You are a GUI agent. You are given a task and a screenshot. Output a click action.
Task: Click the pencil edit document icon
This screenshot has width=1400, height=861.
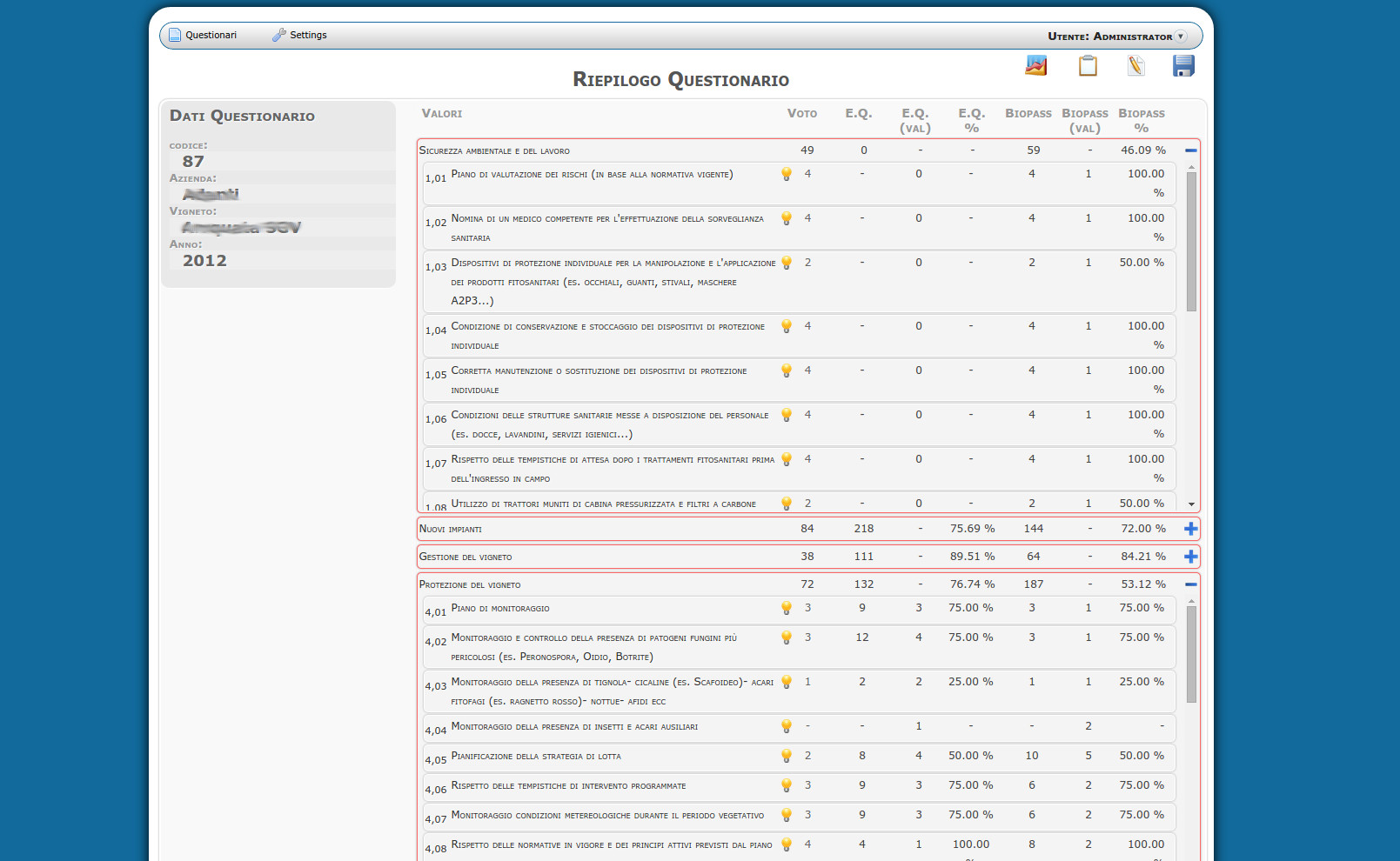click(1135, 66)
